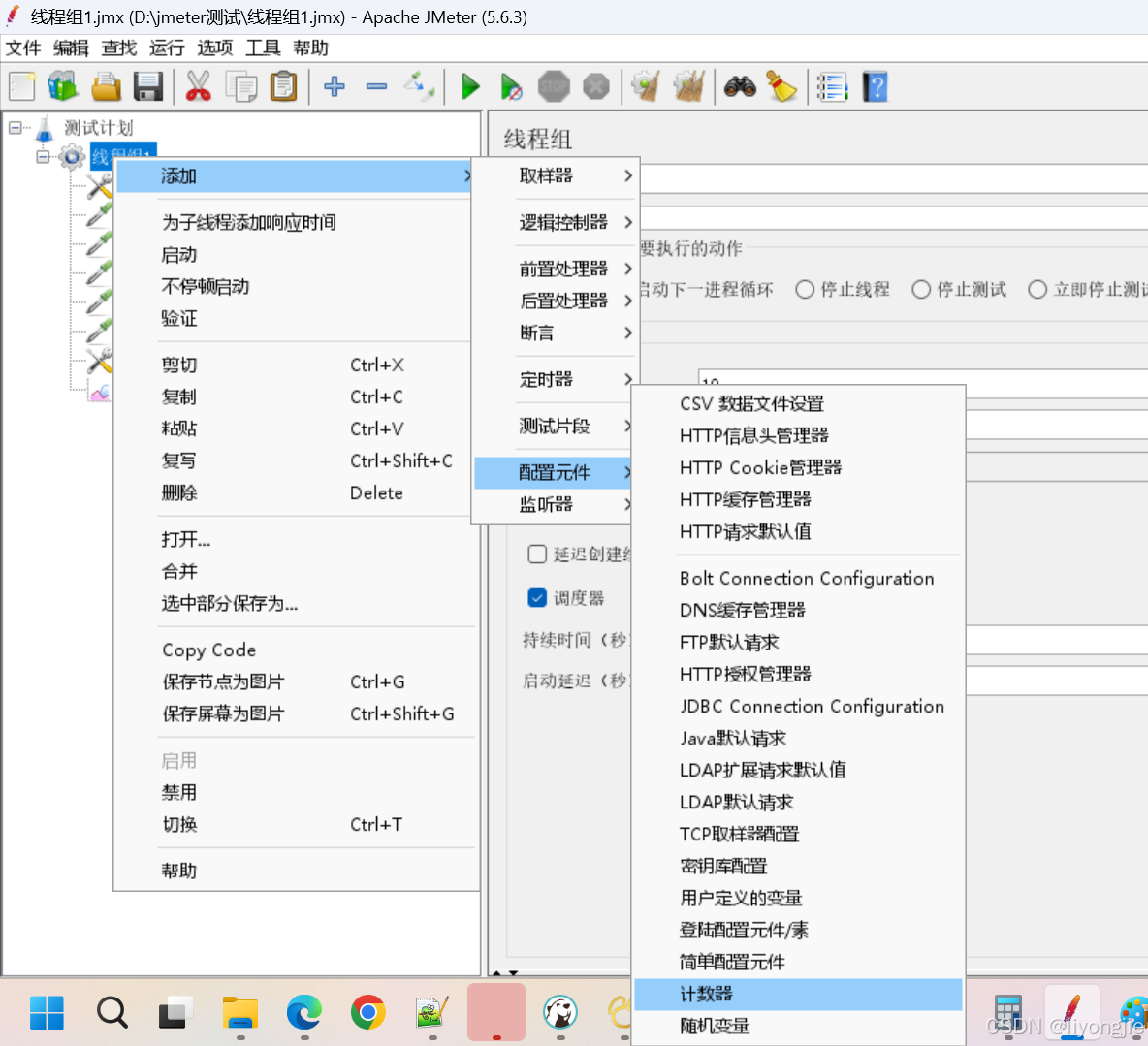This screenshot has height=1046, width=1148.
Task: Open taskbar Search magnifier
Action: tap(112, 1013)
